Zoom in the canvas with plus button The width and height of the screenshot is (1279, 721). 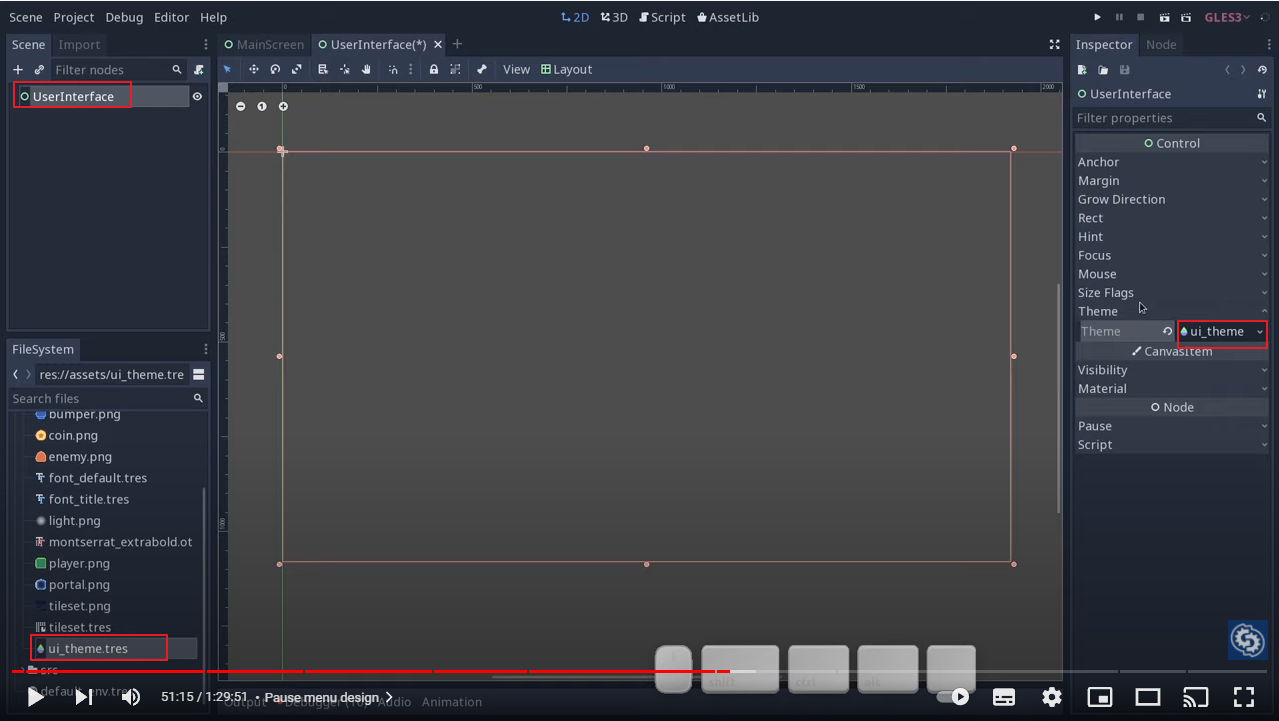point(283,106)
